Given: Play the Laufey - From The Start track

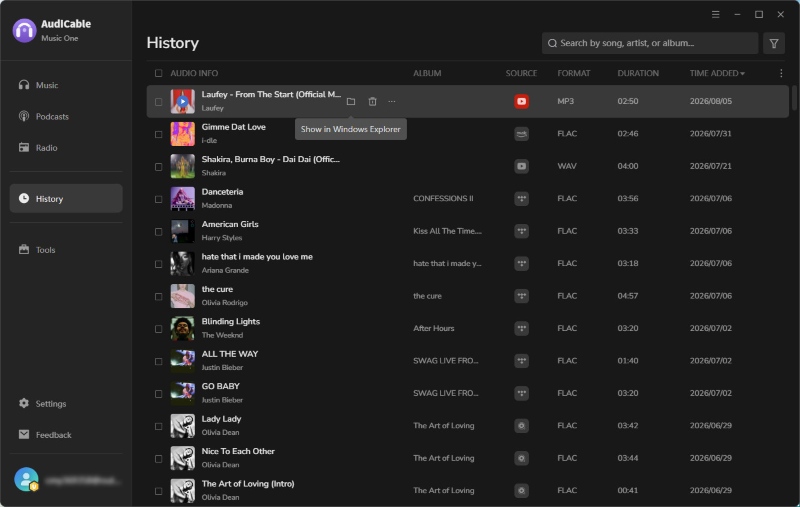Looking at the screenshot, I should click(x=183, y=102).
